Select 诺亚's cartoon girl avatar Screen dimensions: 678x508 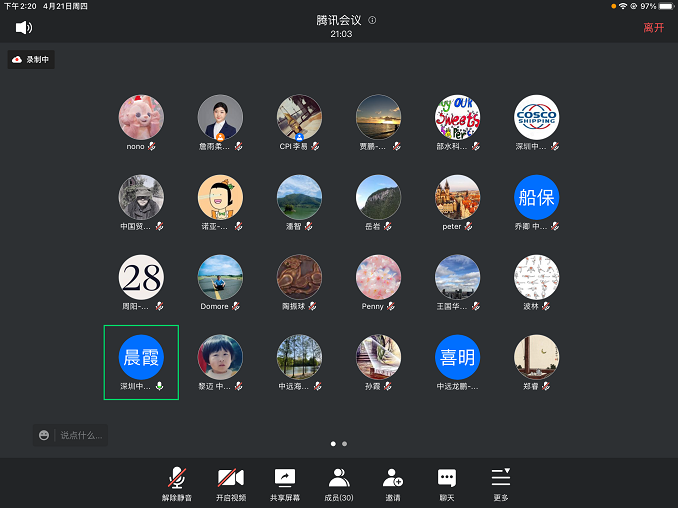click(221, 197)
